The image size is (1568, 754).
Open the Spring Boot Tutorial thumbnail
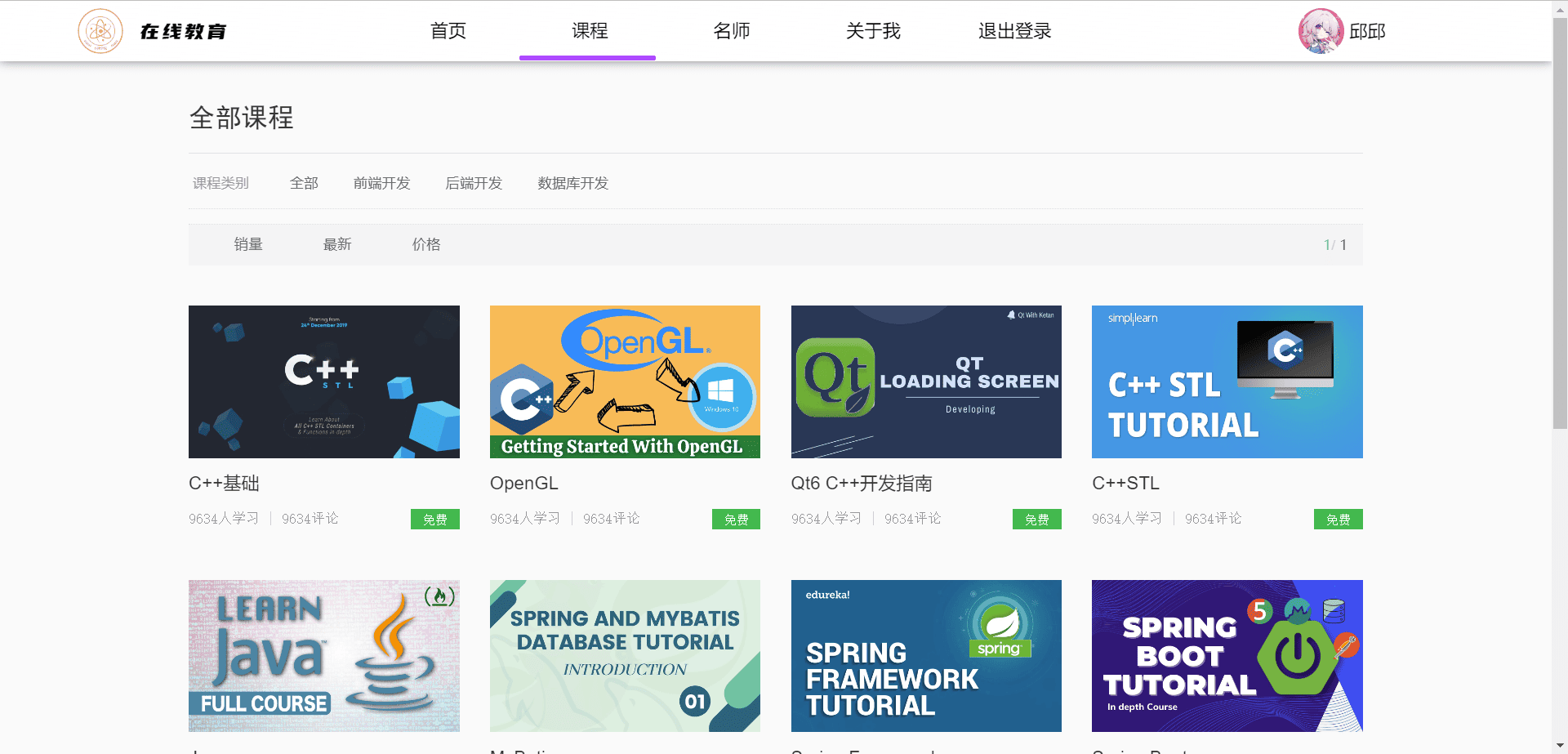point(1227,655)
